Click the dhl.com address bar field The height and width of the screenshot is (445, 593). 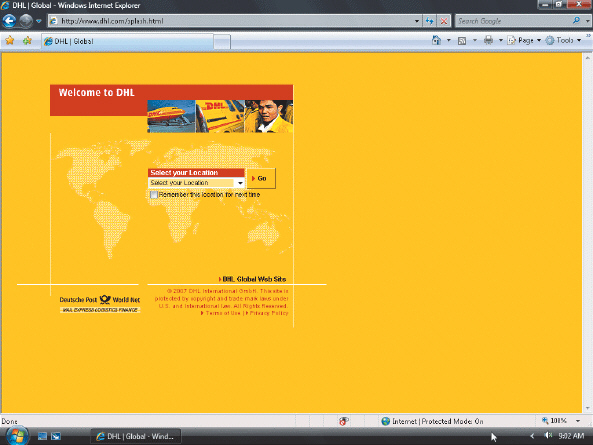[231, 21]
